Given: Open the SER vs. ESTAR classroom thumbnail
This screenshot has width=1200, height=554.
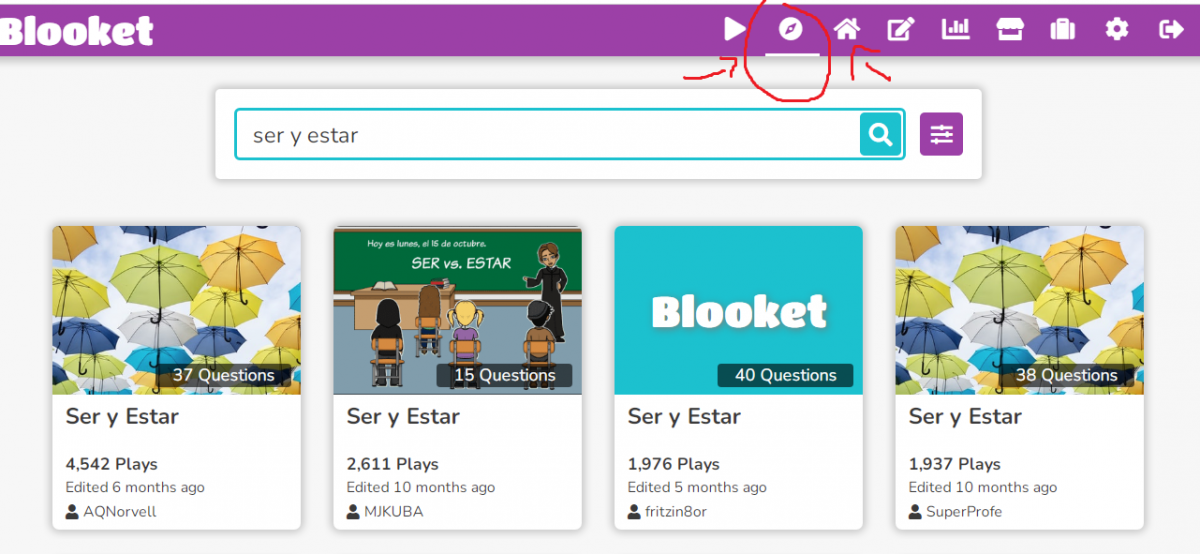Looking at the screenshot, I should click(457, 310).
